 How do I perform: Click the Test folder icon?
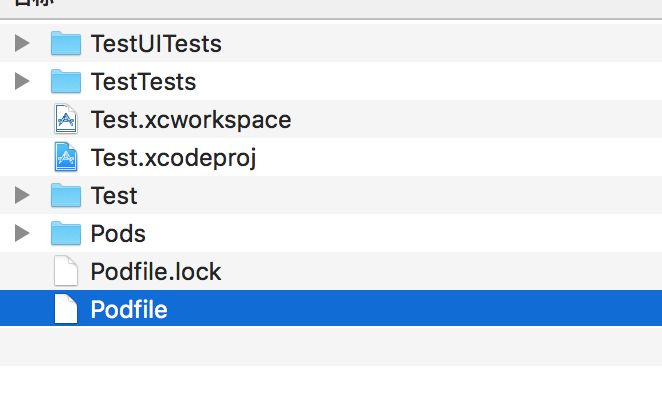[x=65, y=196]
